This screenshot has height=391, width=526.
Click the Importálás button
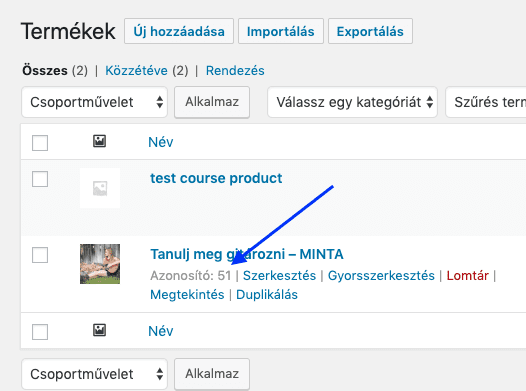pyautogui.click(x=281, y=31)
